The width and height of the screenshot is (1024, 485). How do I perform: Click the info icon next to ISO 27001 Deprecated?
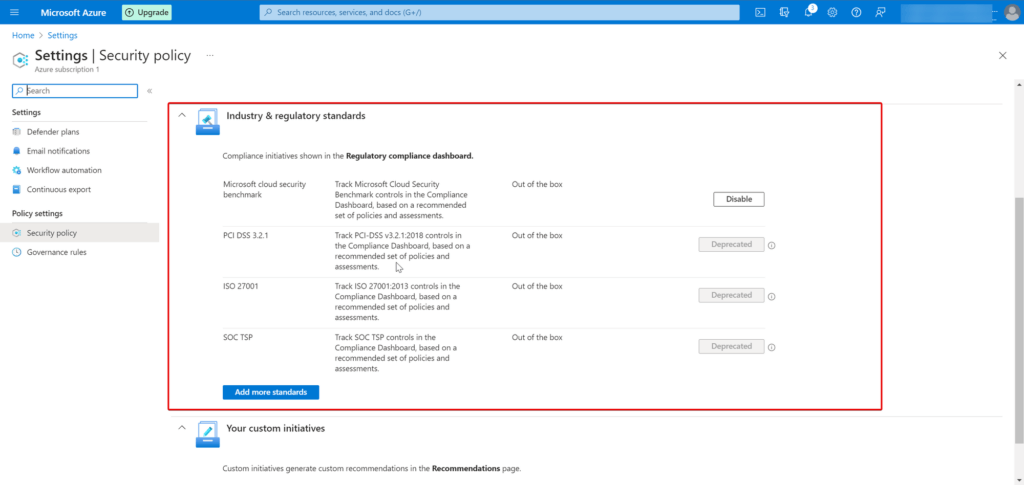pyautogui.click(x=771, y=296)
